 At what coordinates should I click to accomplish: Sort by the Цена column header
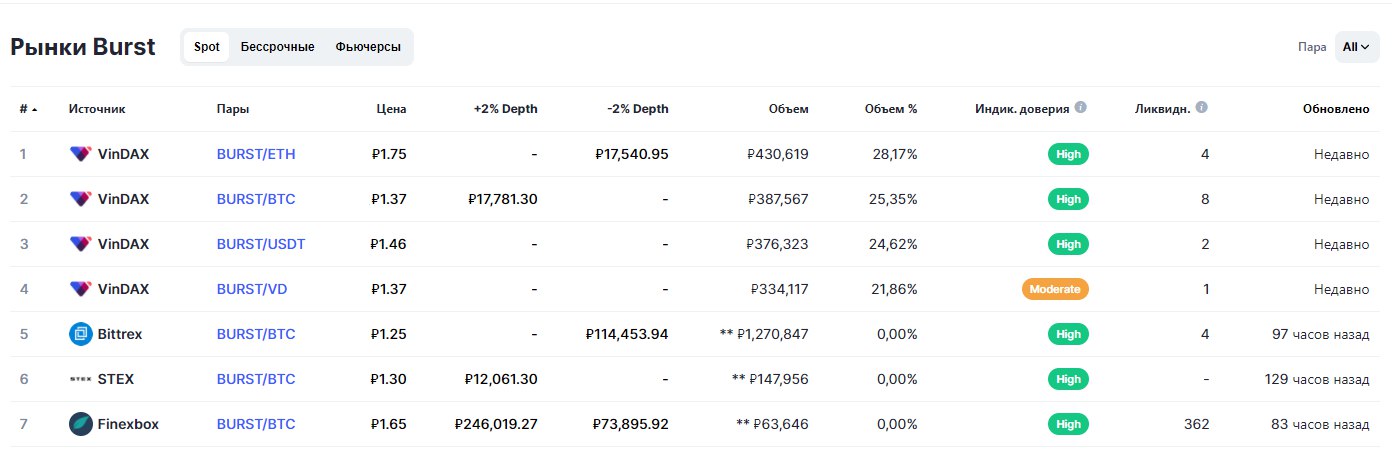point(391,109)
